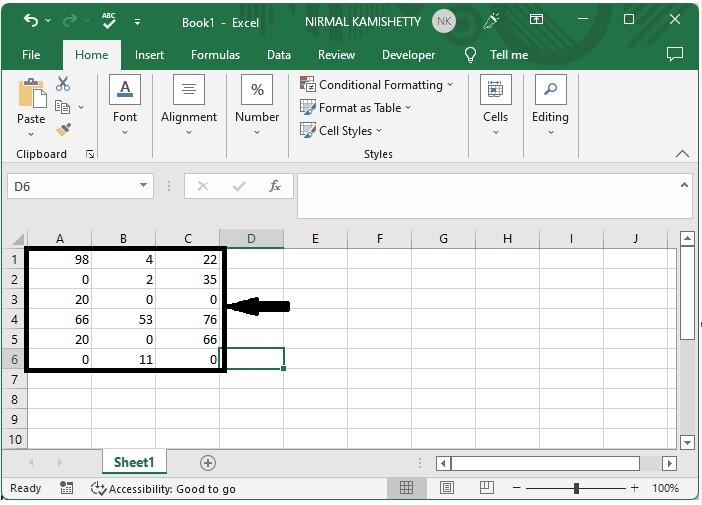Open the Conditional Formatting menu
This screenshot has width=702, height=505.
(x=377, y=85)
